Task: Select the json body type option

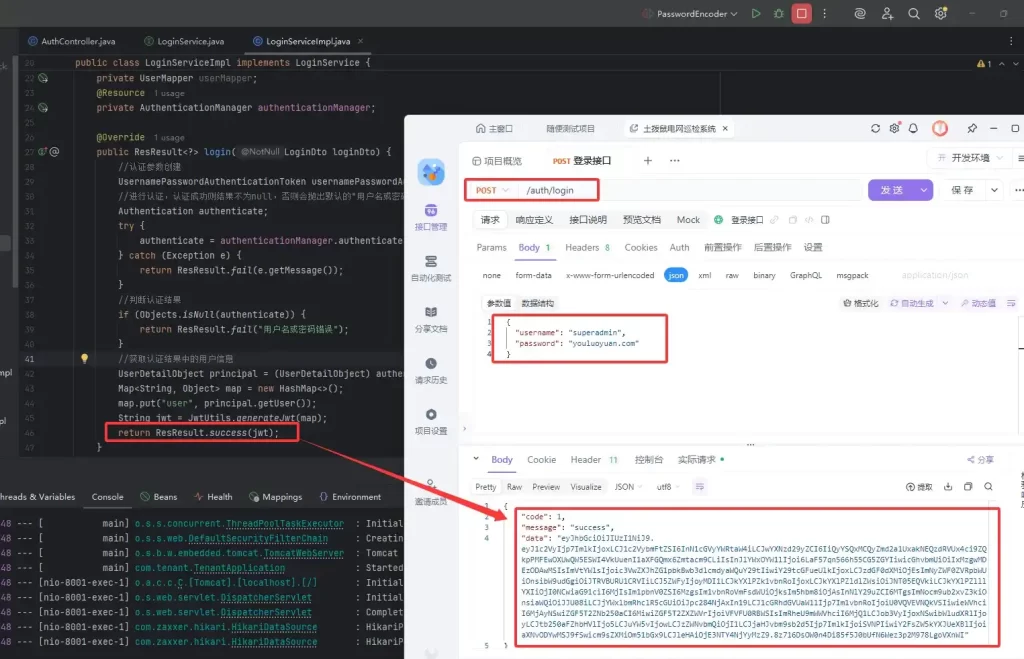Action: 676,275
